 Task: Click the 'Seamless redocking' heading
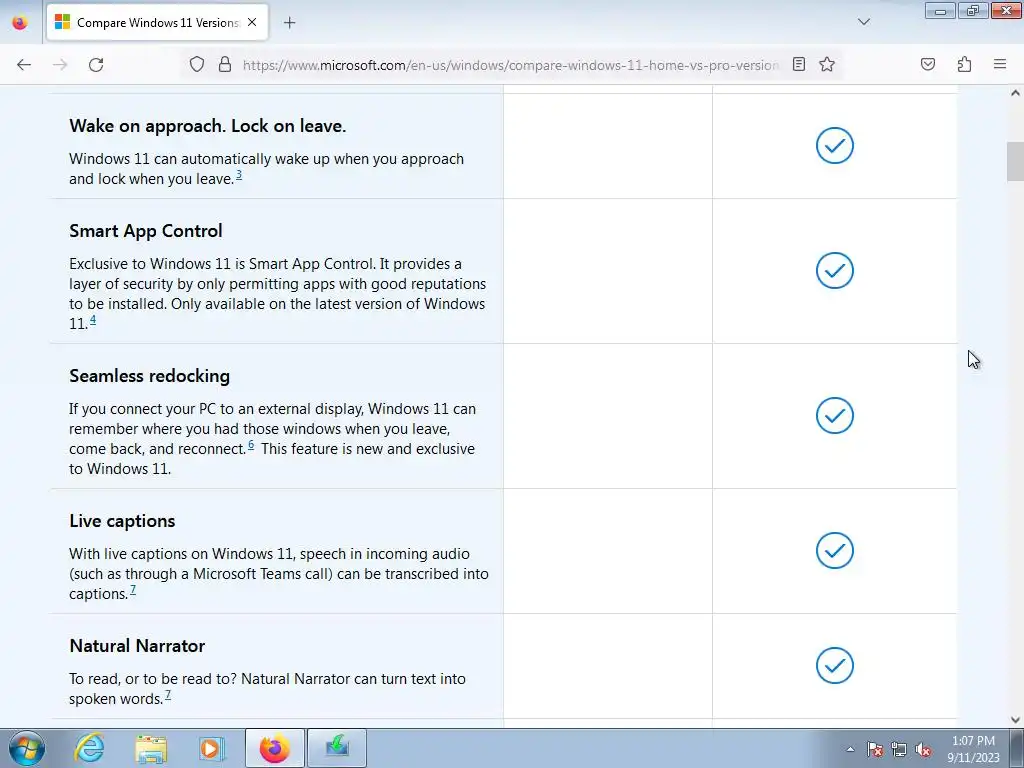[150, 376]
